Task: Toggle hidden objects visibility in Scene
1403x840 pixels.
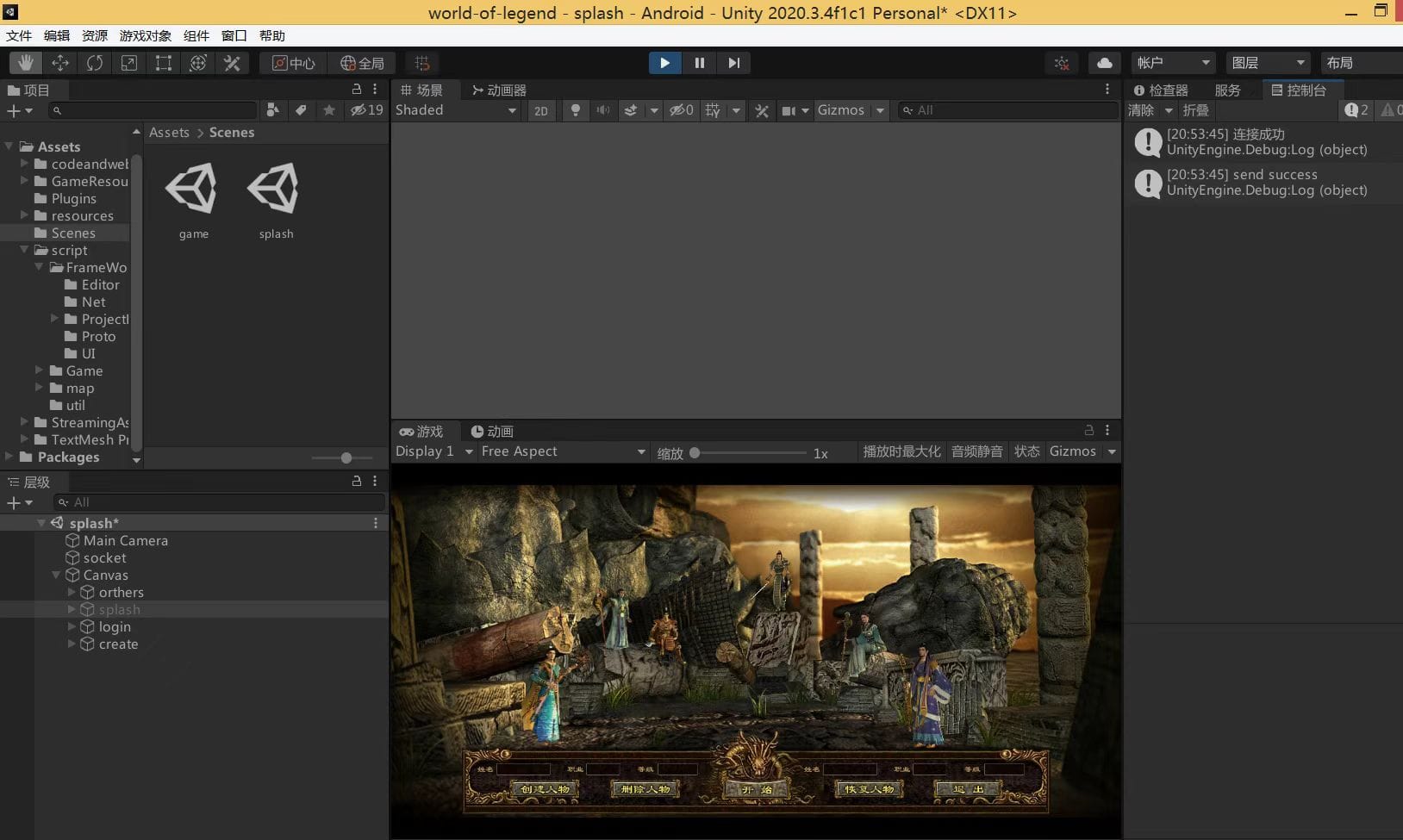Action: [681, 110]
